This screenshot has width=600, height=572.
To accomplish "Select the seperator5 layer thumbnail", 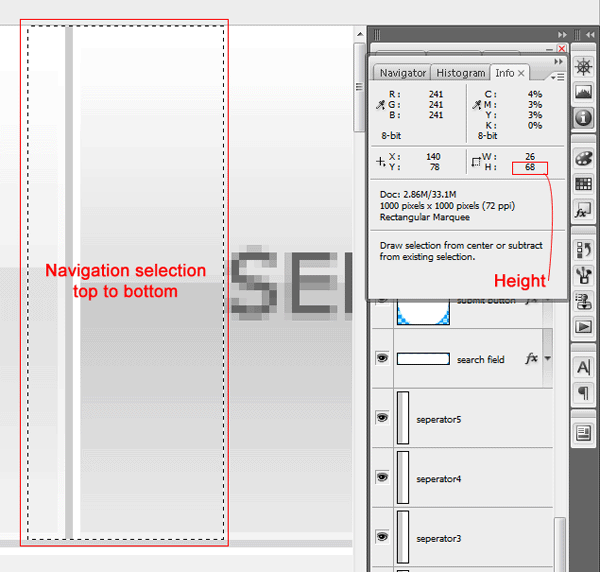I will tap(403, 418).
